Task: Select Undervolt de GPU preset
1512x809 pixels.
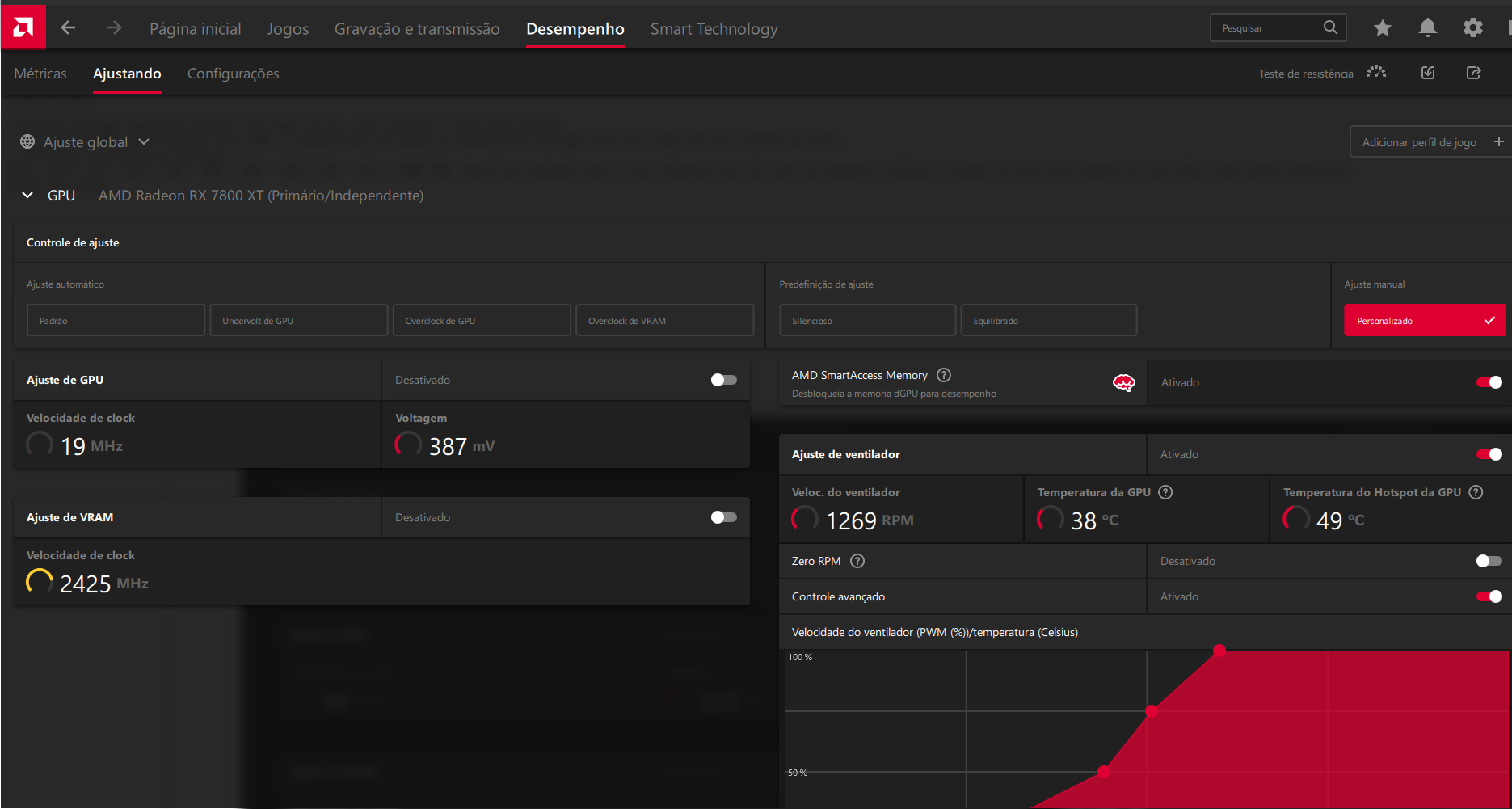Action: [299, 320]
